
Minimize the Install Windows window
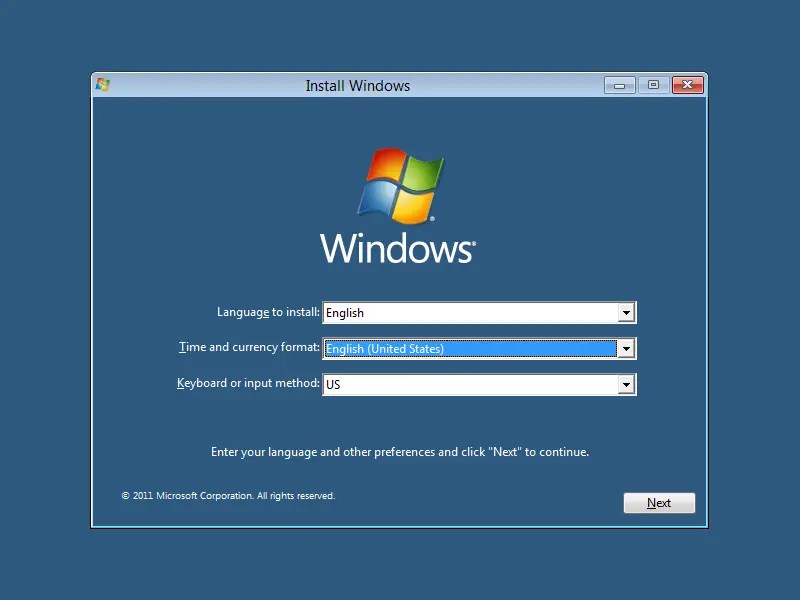[620, 85]
